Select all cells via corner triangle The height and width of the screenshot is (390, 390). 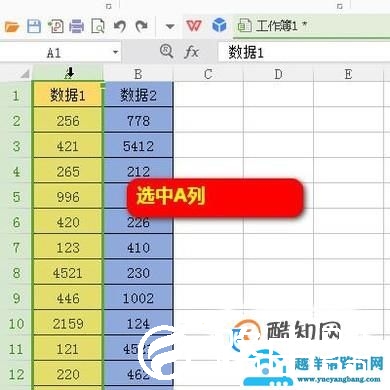(24, 74)
